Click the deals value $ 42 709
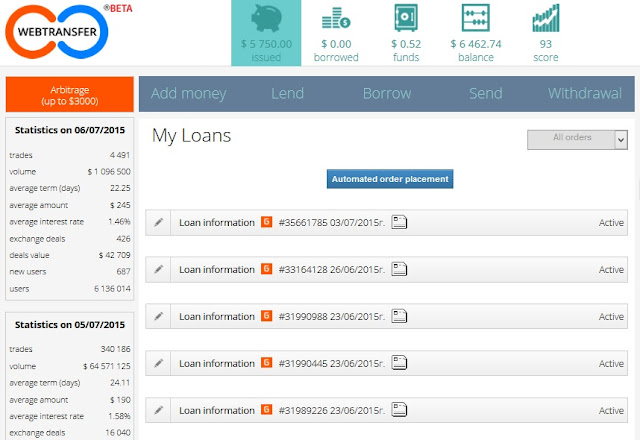 114,255
